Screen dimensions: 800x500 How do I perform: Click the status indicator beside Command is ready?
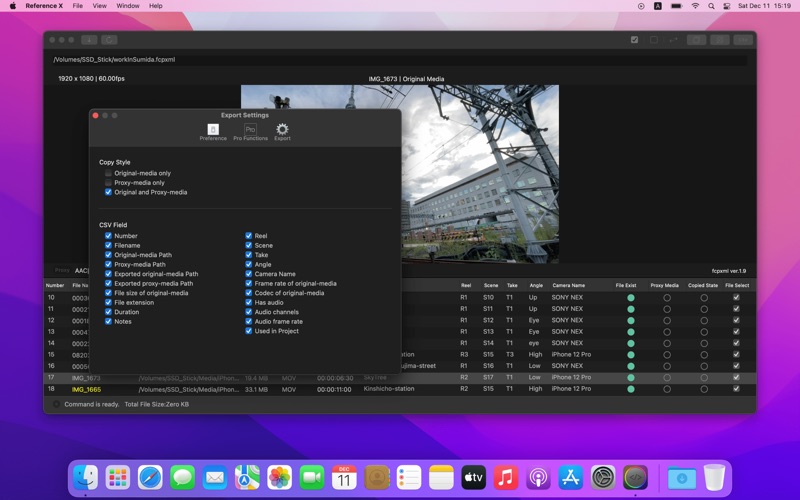coord(56,404)
